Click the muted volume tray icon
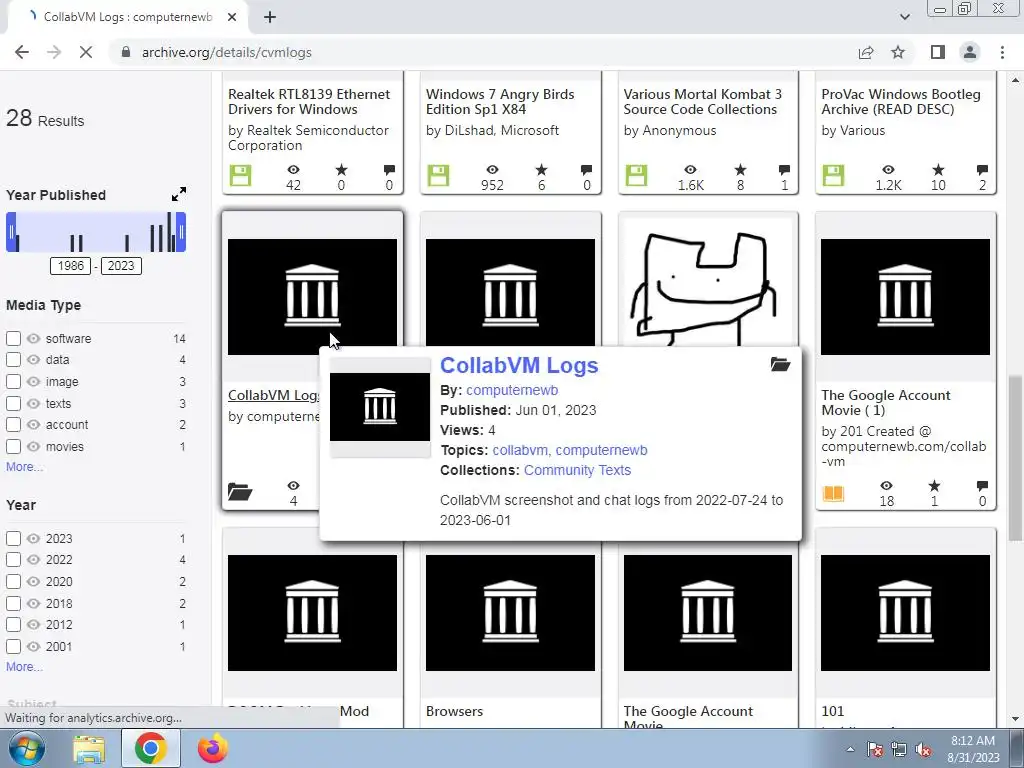1024x768 pixels. click(x=923, y=749)
